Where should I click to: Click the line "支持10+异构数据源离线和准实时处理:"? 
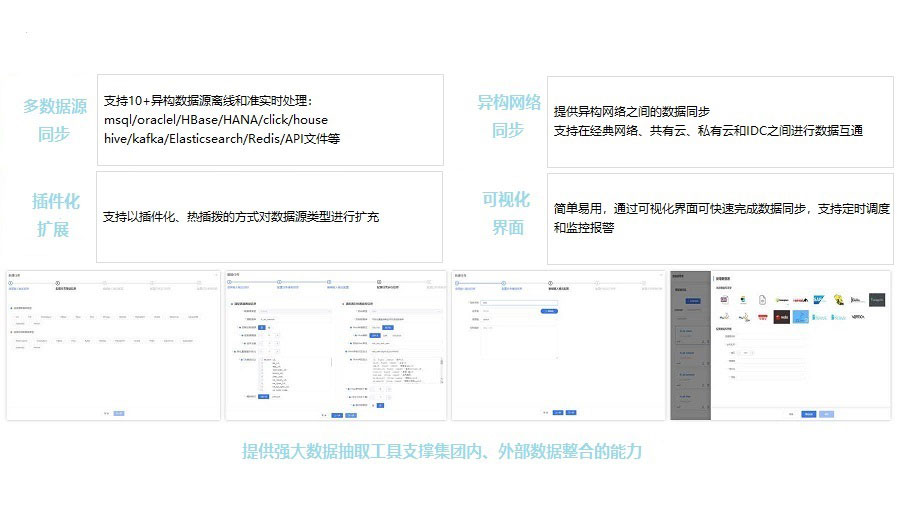point(208,101)
